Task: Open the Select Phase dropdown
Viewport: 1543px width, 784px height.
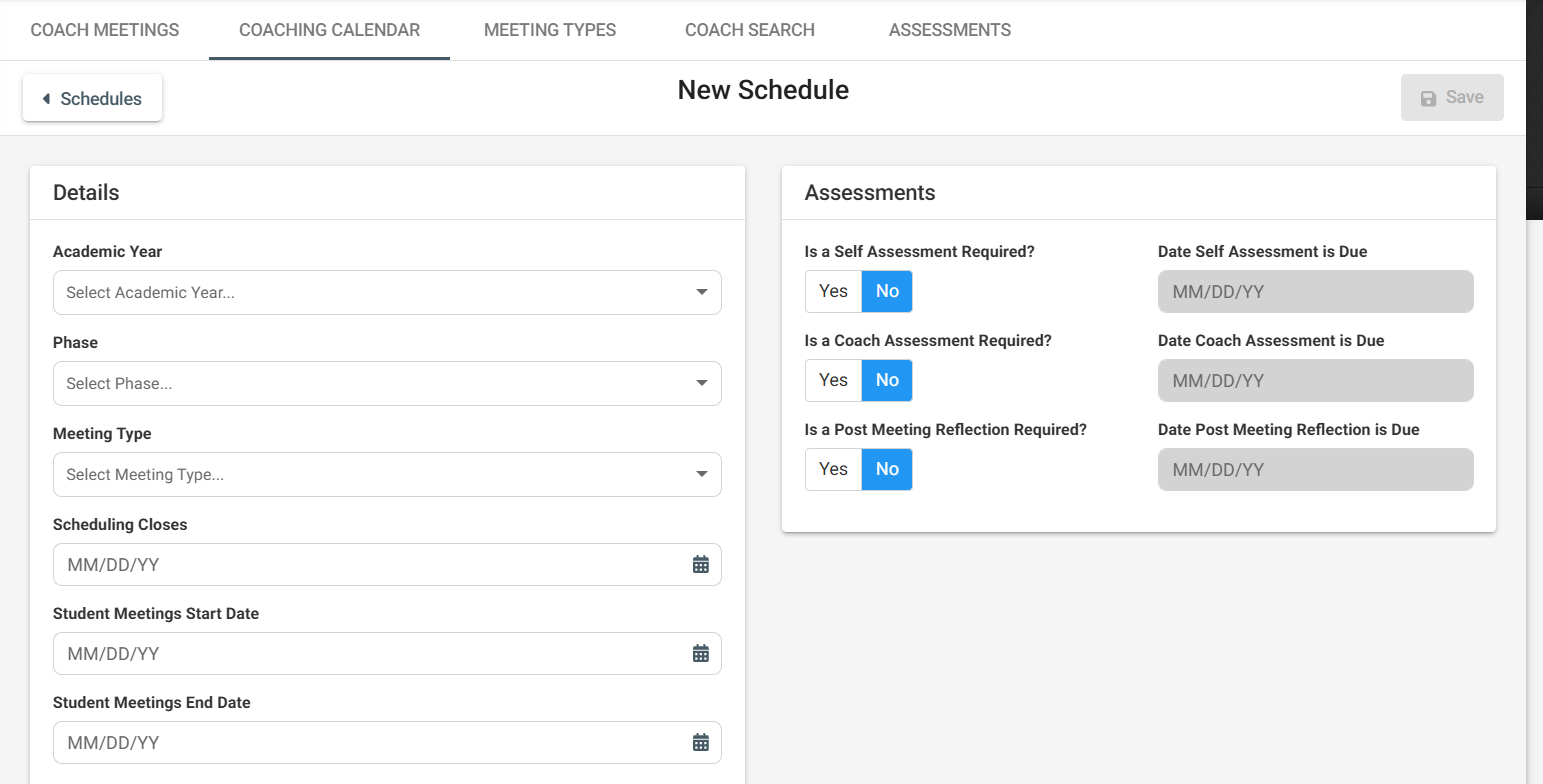Action: pos(387,384)
